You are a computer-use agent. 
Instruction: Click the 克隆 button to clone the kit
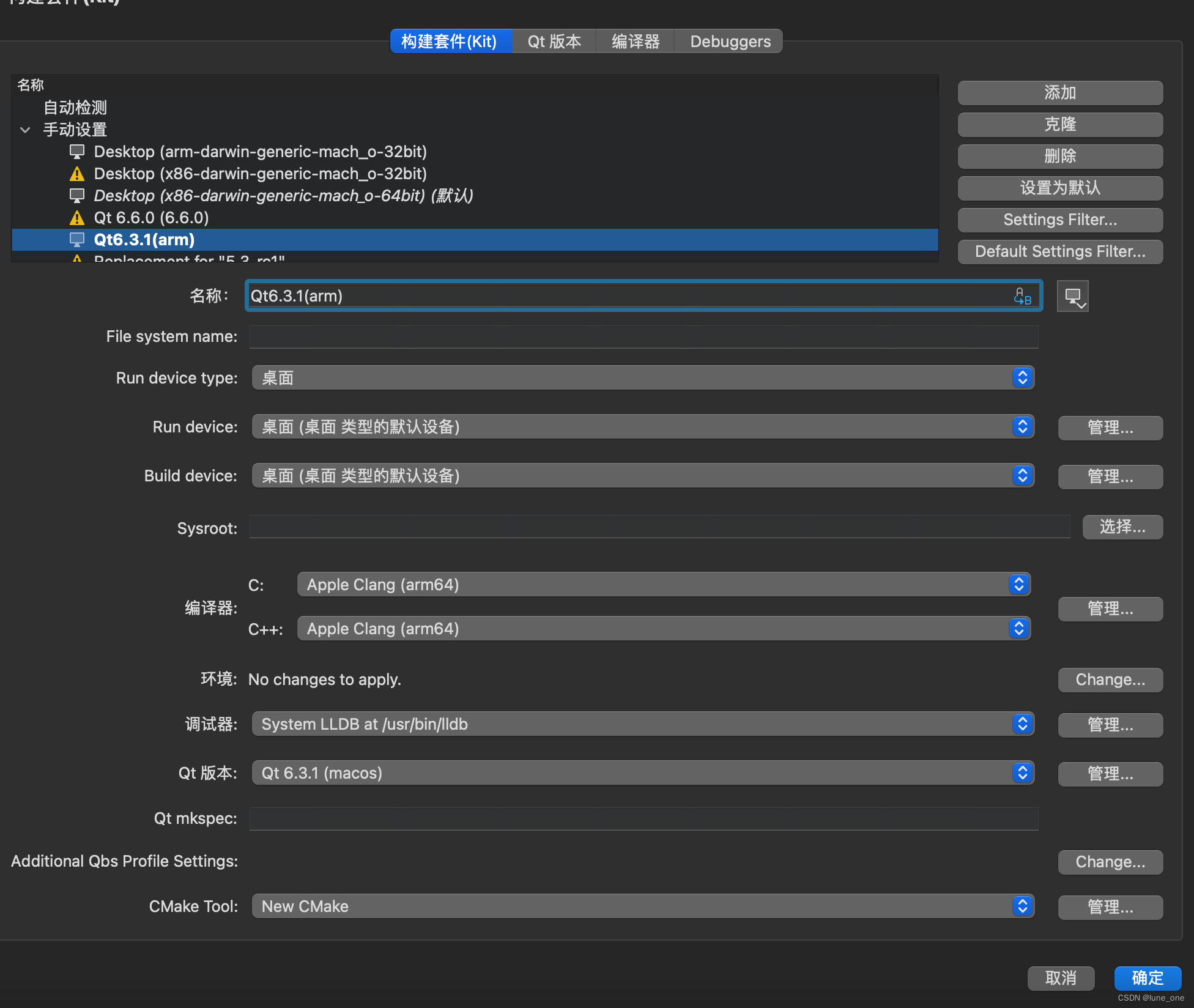tap(1060, 124)
